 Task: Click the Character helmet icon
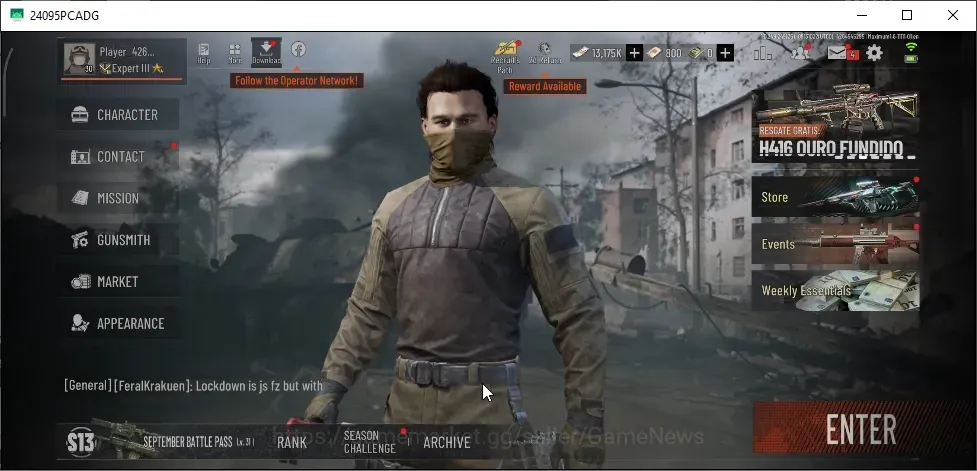pos(80,115)
